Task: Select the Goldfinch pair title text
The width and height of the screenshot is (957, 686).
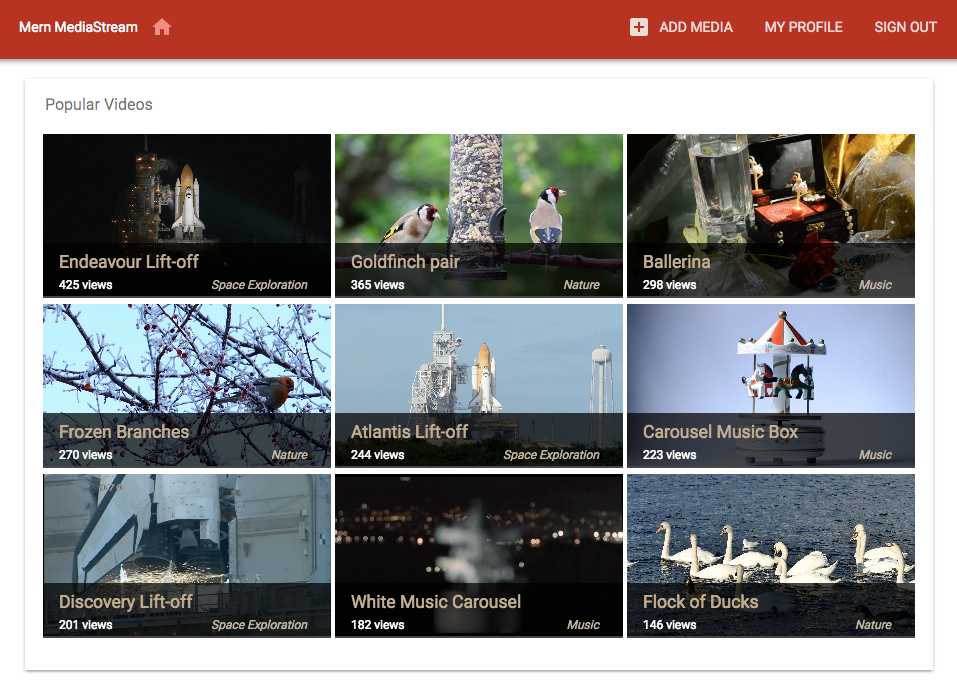Action: pos(405,262)
